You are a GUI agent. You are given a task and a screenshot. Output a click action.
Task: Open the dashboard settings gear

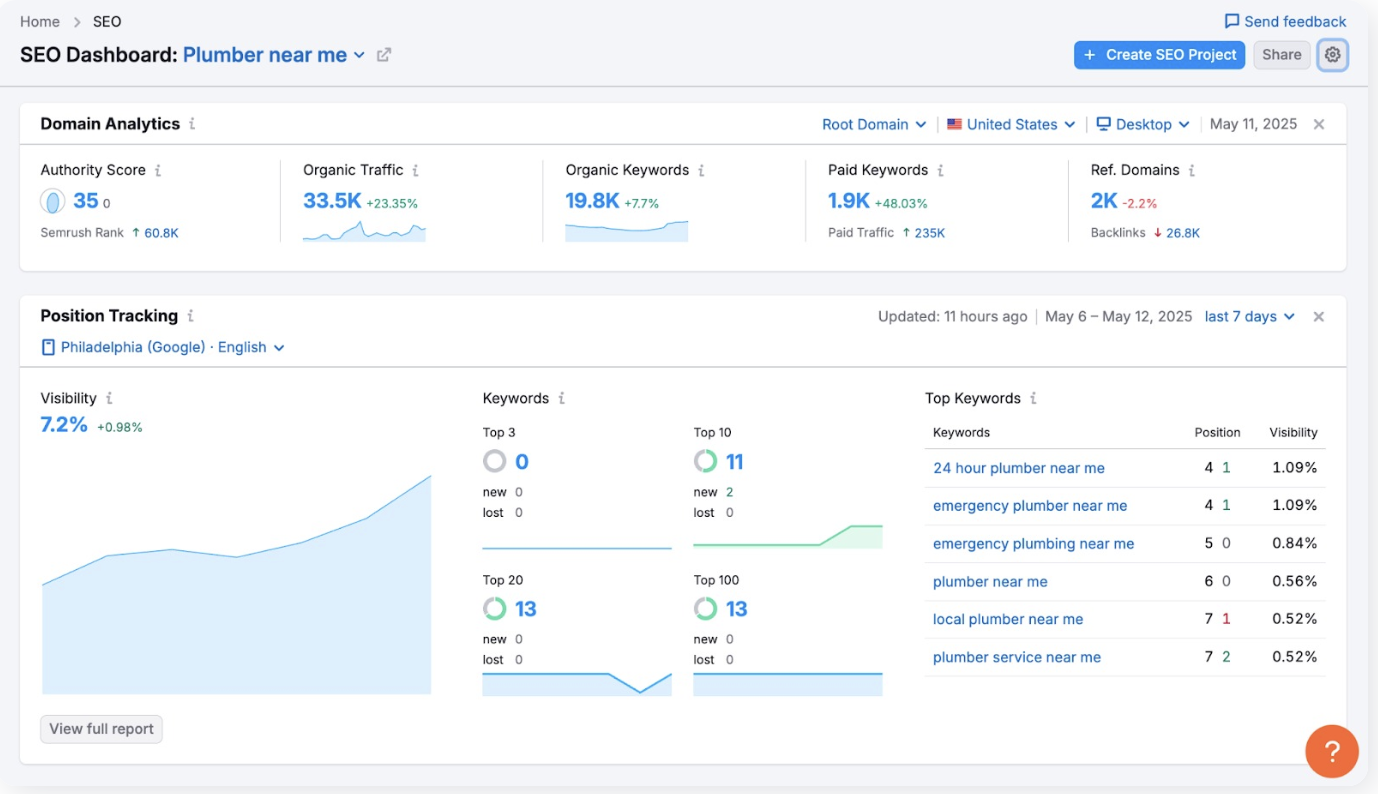1333,55
